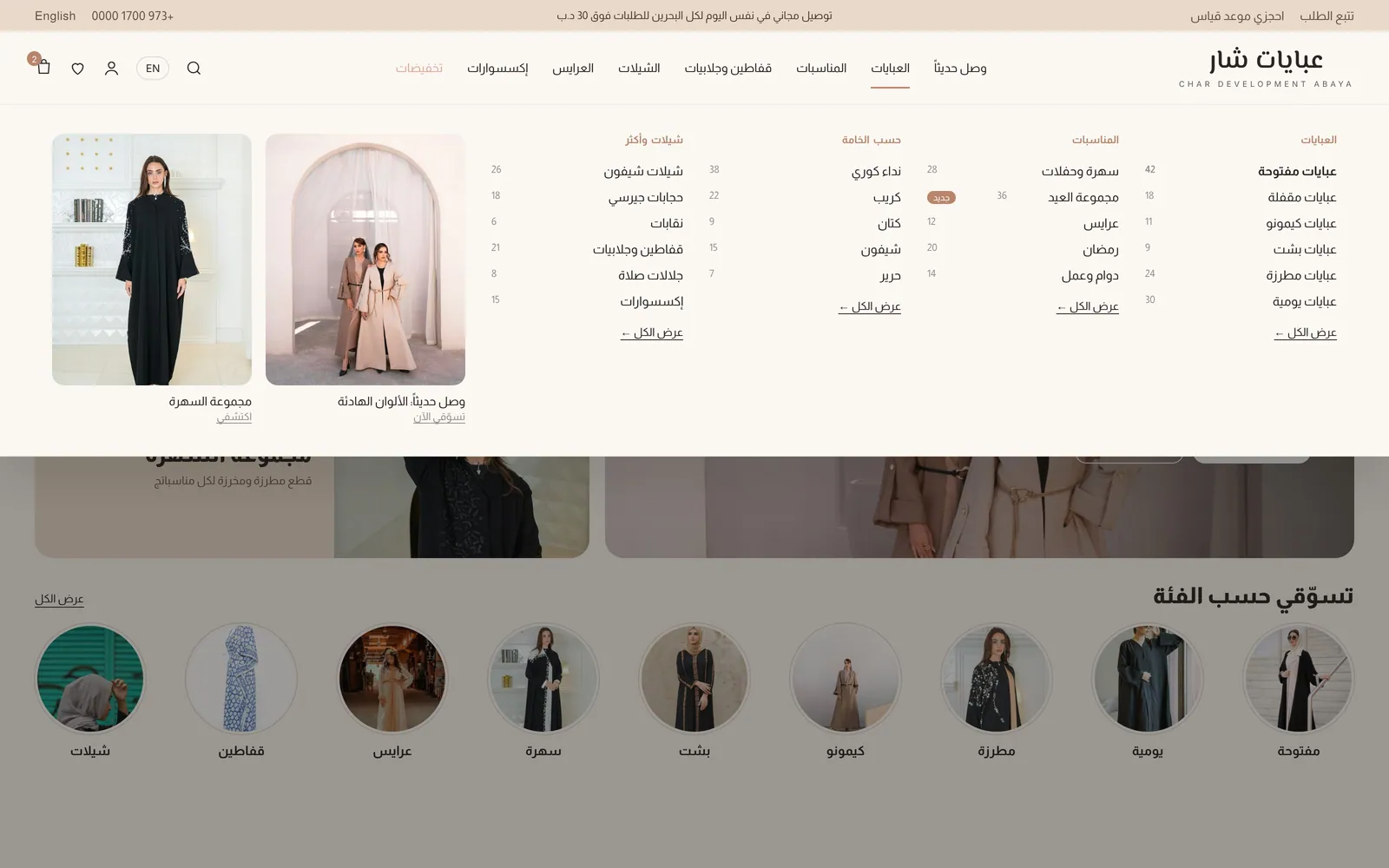The image size is (1389, 868).
Task: Open the شيلات category circle
Action: click(90, 679)
